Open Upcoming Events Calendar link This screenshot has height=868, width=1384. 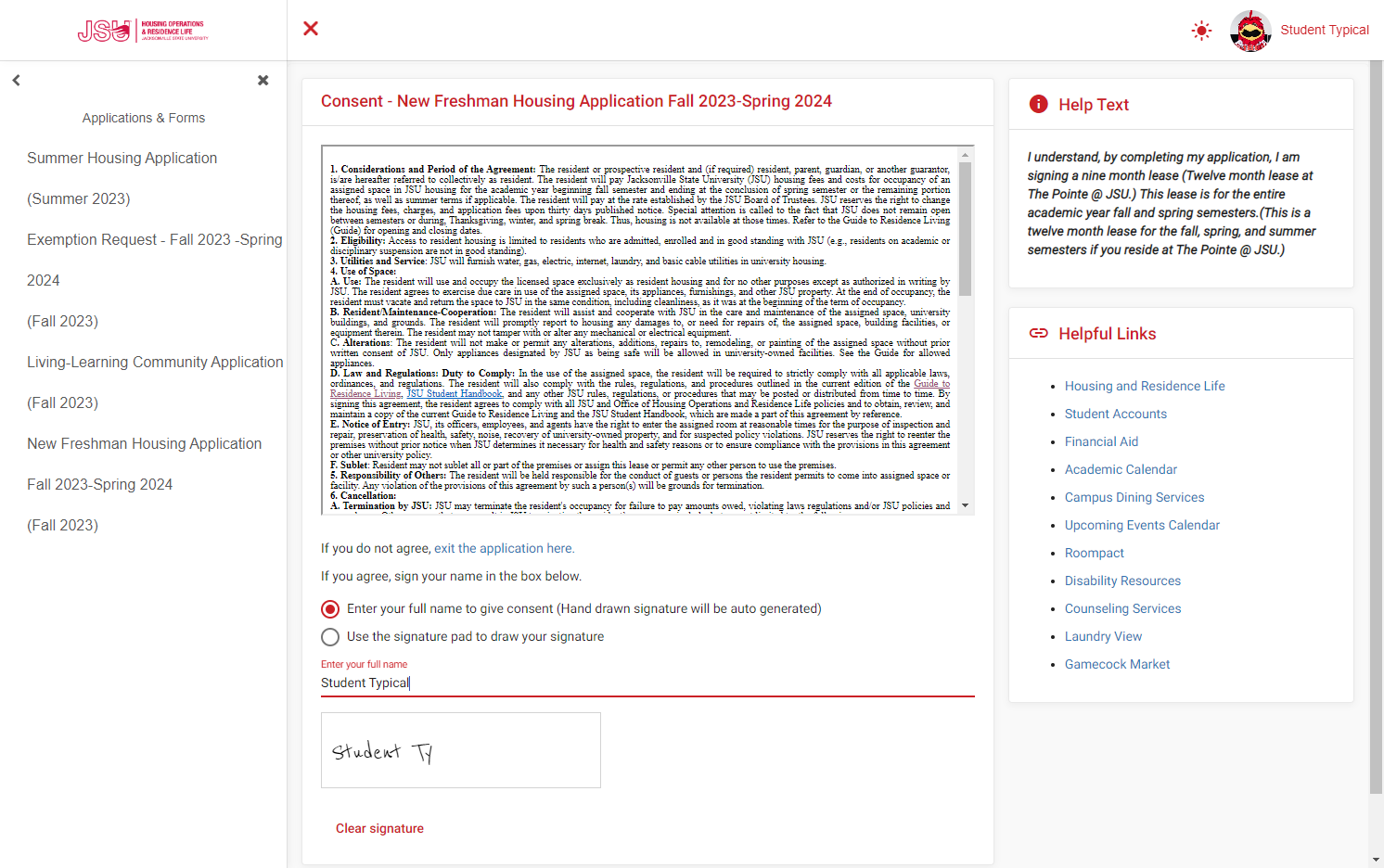1142,525
